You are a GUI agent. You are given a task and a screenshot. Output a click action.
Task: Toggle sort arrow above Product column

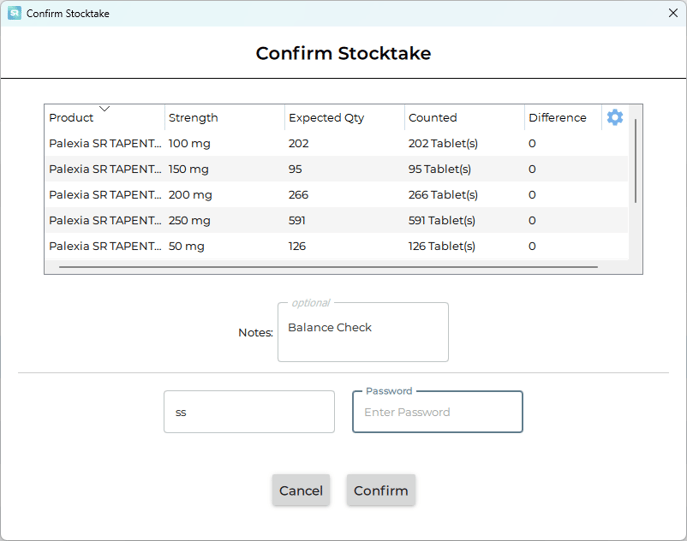[x=104, y=108]
